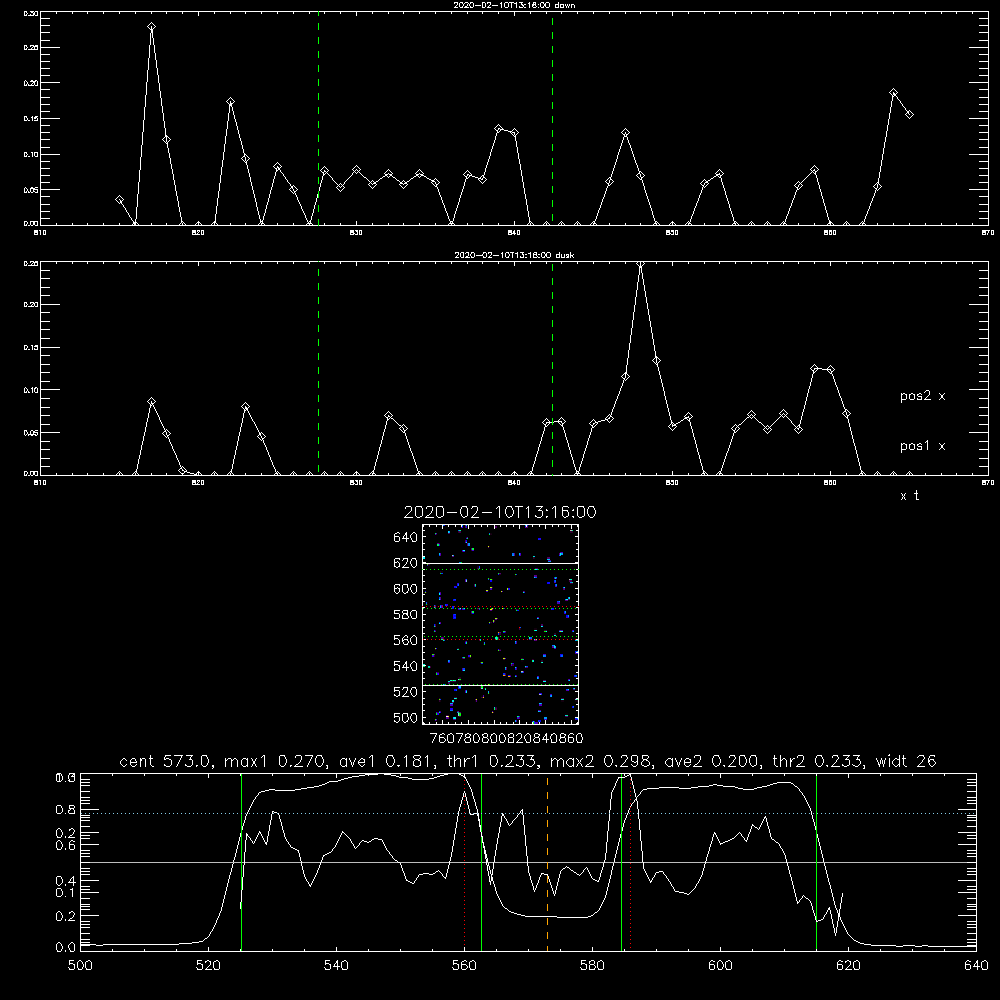
Task: Click the red dotted line near 586 in bottom plot
Action: click(630, 862)
